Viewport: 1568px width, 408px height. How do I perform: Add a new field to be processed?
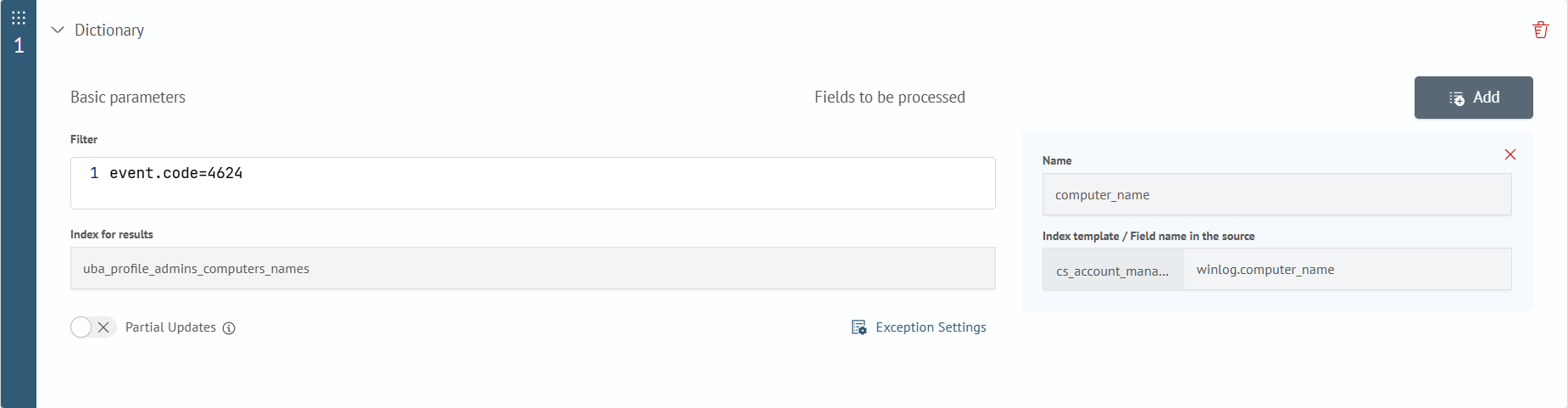[x=1473, y=98]
